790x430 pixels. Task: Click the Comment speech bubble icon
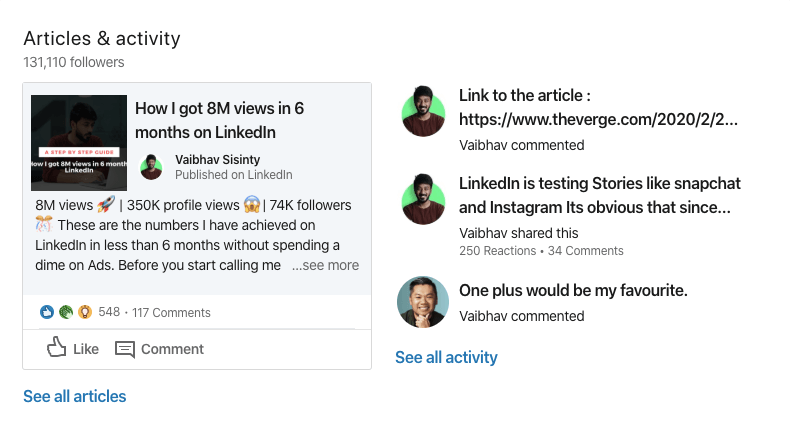(125, 349)
